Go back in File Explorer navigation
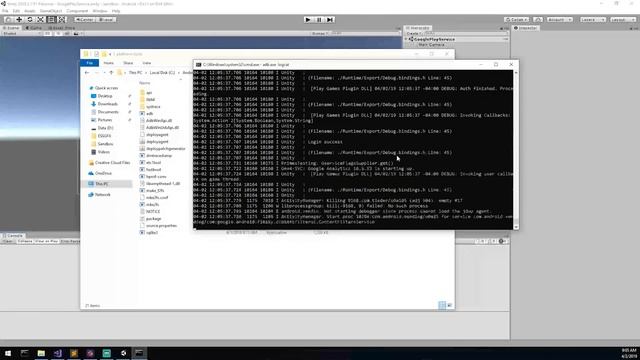 (x=87, y=73)
